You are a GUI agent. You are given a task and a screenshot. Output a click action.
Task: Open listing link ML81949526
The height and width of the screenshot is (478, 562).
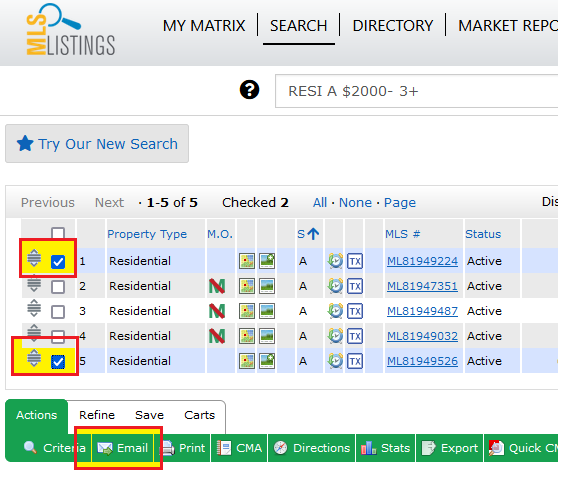(422, 361)
